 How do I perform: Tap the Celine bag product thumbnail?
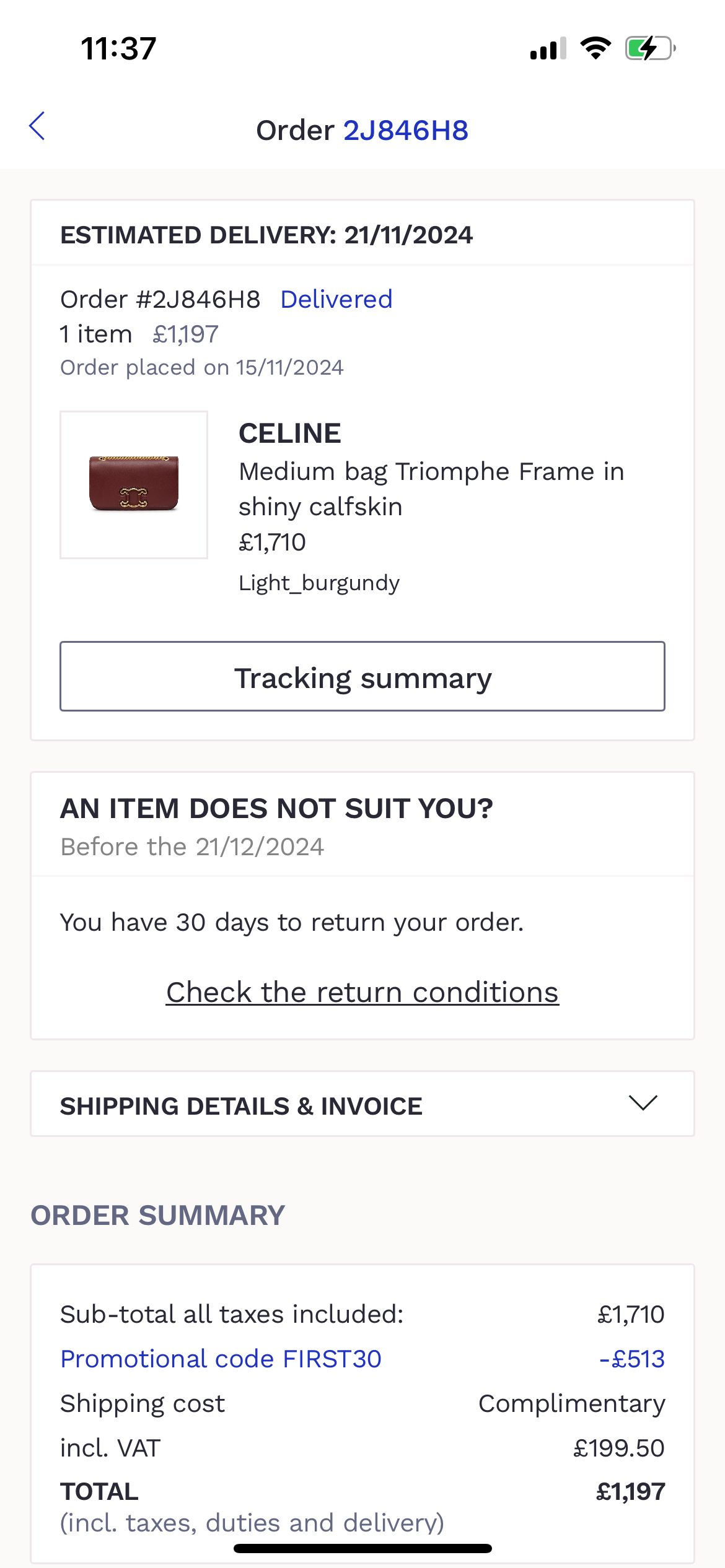(134, 485)
